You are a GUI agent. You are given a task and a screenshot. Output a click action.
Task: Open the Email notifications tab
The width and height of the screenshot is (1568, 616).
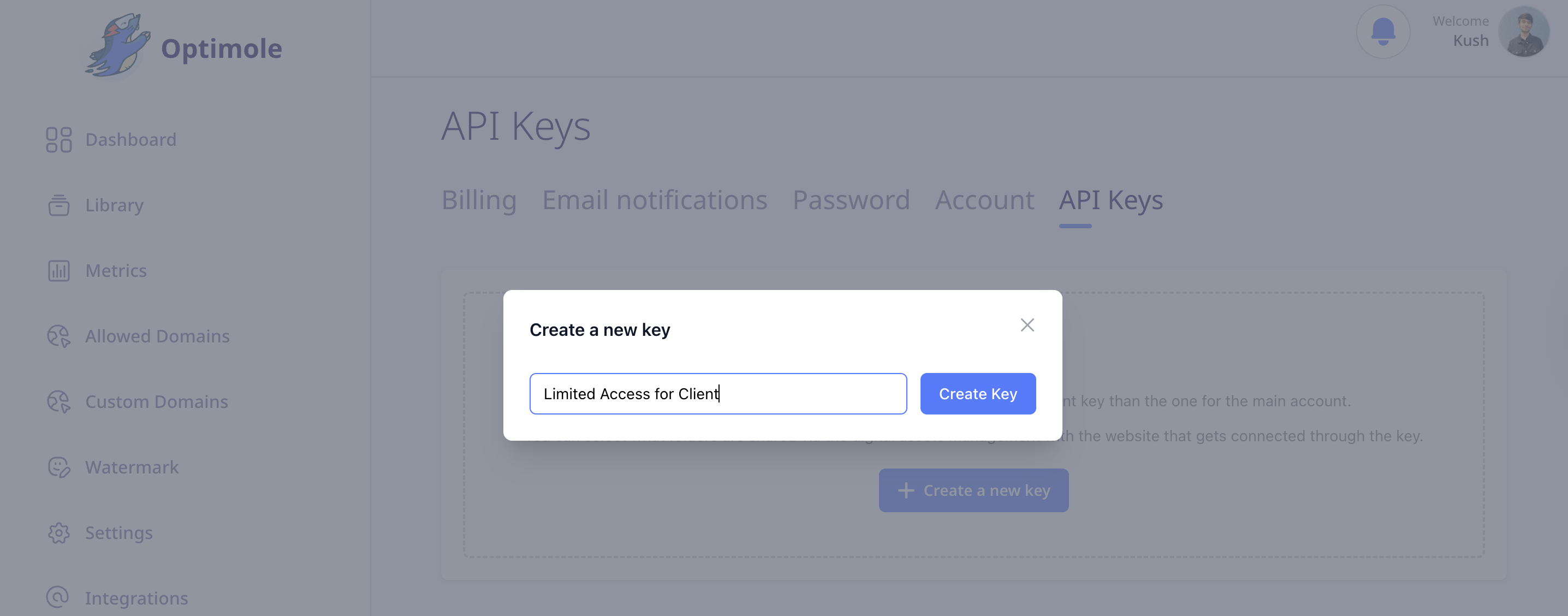pos(655,200)
